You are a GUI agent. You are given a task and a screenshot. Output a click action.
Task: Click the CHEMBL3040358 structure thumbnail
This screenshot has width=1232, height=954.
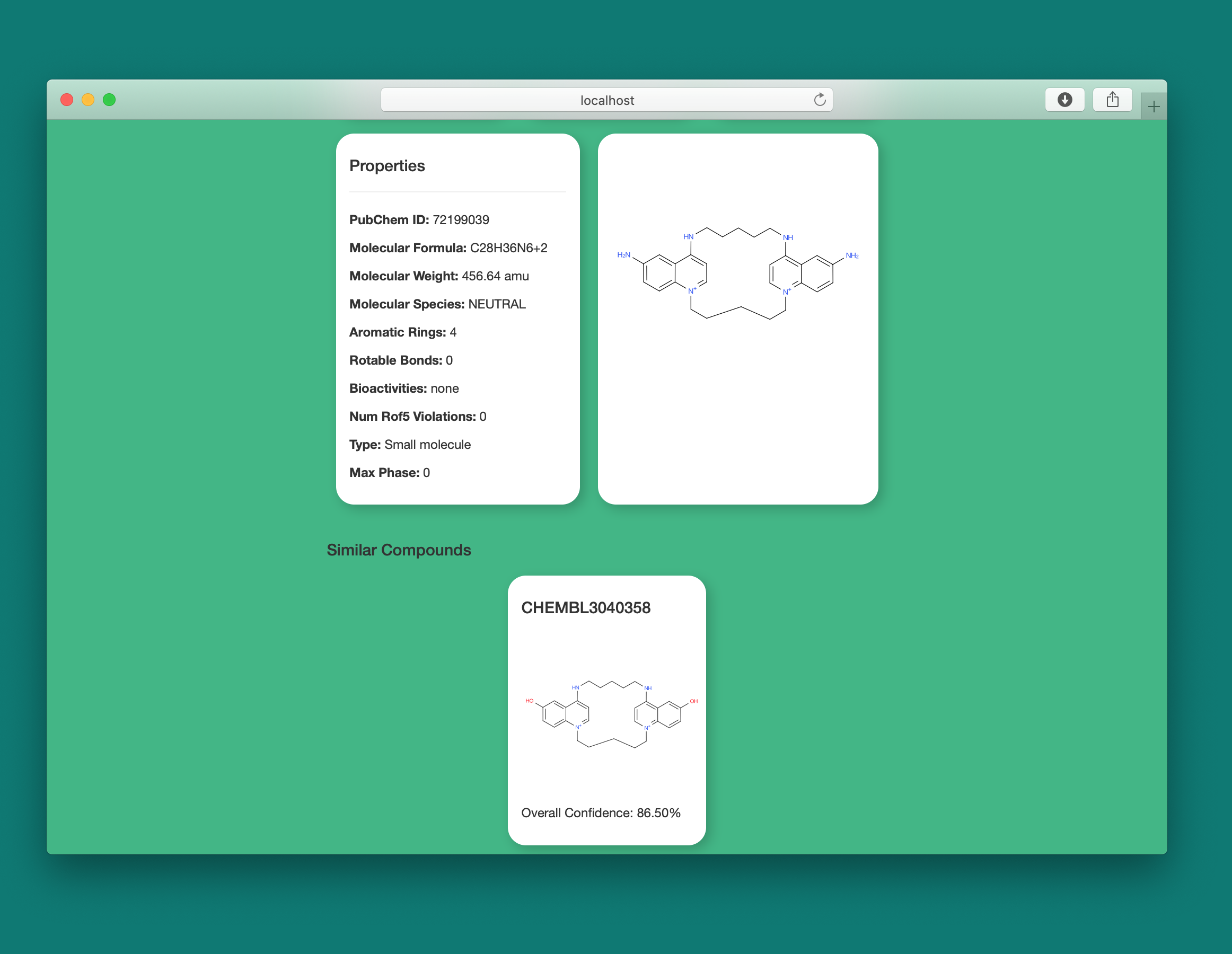pyautogui.click(x=611, y=714)
